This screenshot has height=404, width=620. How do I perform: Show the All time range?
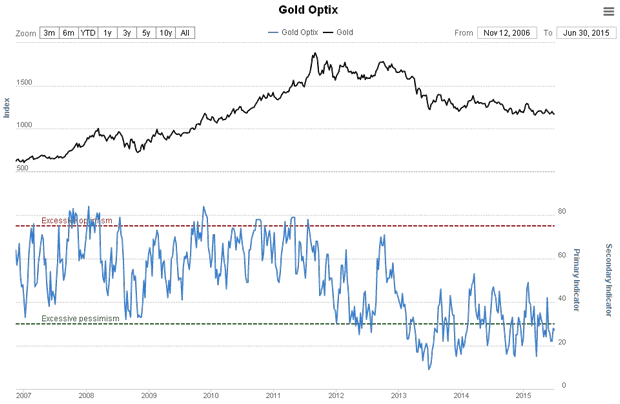186,33
